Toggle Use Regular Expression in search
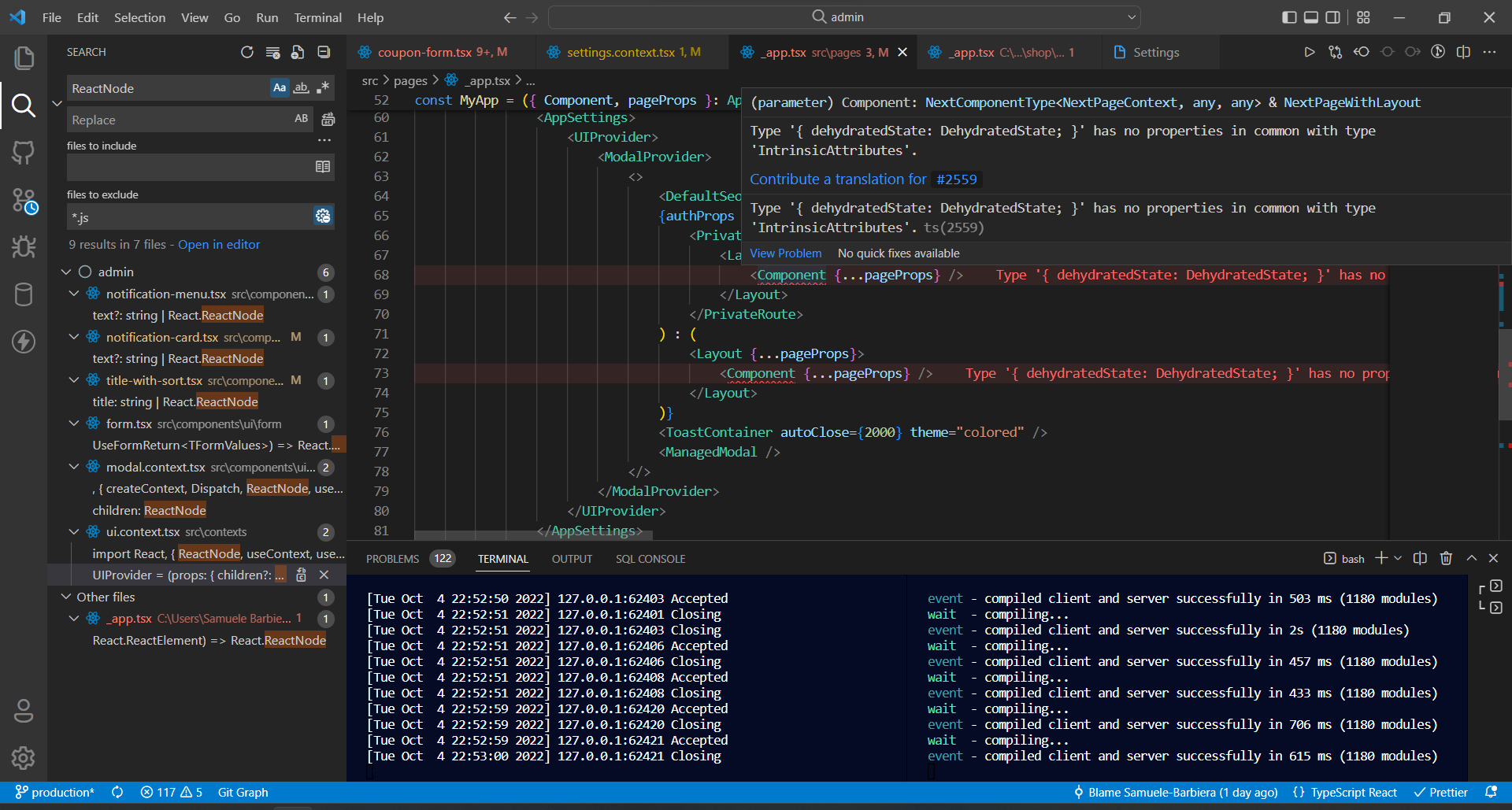This screenshot has width=1512, height=810. click(x=323, y=88)
